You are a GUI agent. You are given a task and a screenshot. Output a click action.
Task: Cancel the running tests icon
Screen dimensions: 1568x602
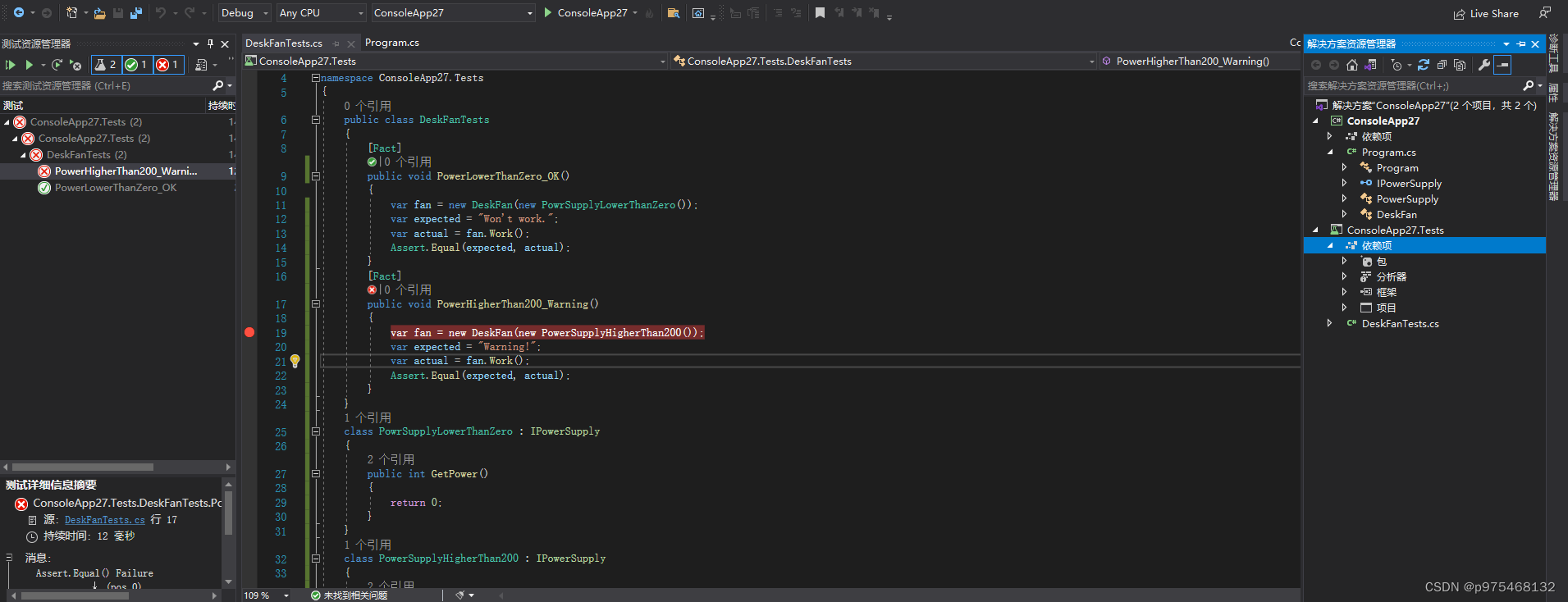[x=75, y=65]
